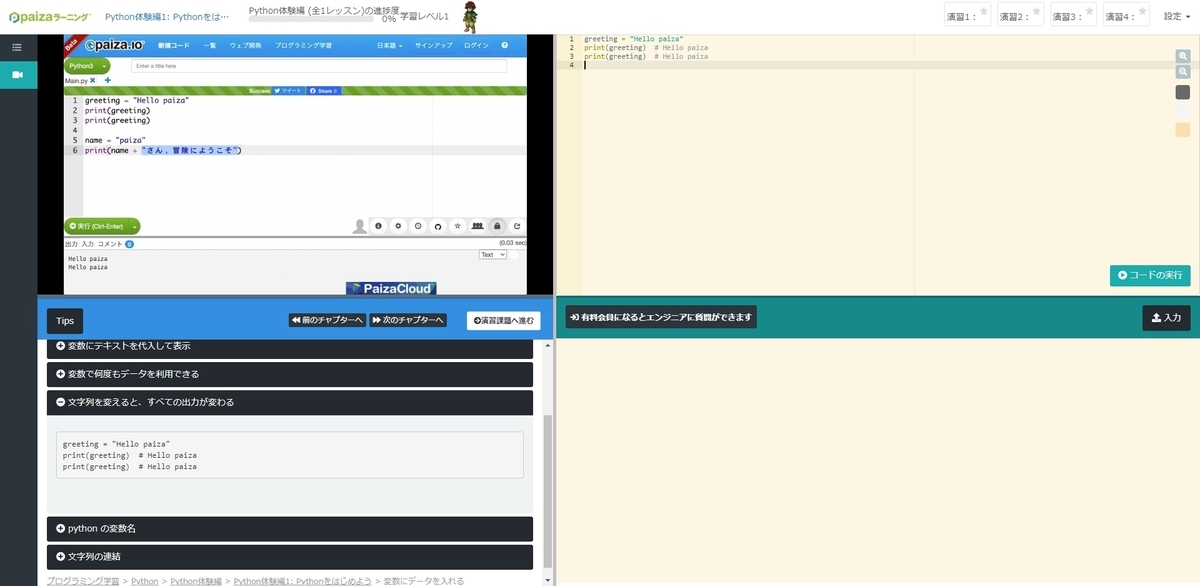Click plus icon to add file in video
This screenshot has width=1200, height=586.
pos(107,80)
